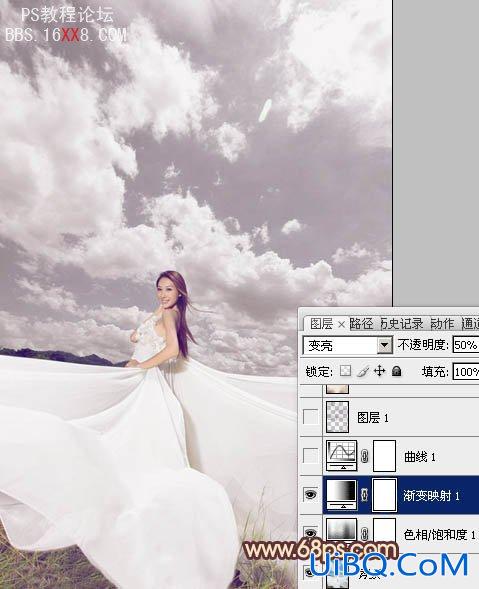Click the link icon on 色相/饱和度 1 layer
The width and height of the screenshot is (479, 589).
[364, 533]
